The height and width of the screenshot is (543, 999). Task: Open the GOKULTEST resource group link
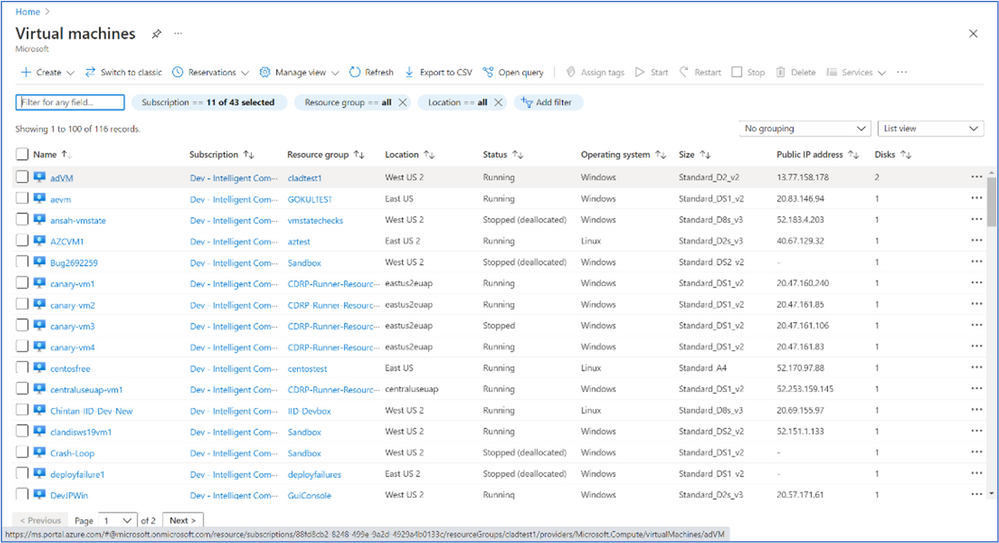click(310, 199)
